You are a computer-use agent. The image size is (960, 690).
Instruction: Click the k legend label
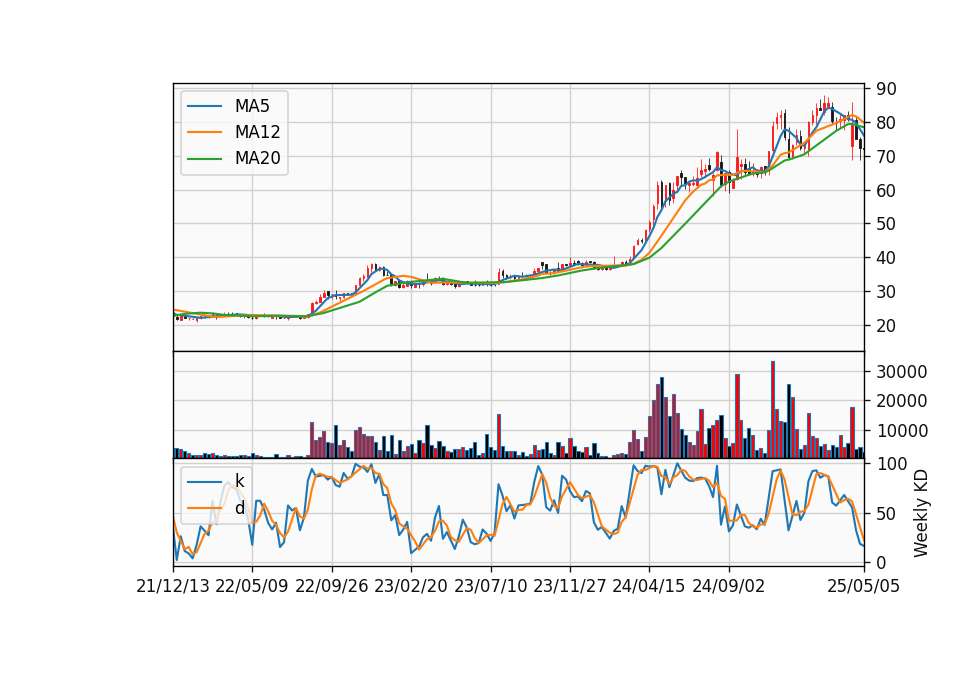[x=239, y=481]
